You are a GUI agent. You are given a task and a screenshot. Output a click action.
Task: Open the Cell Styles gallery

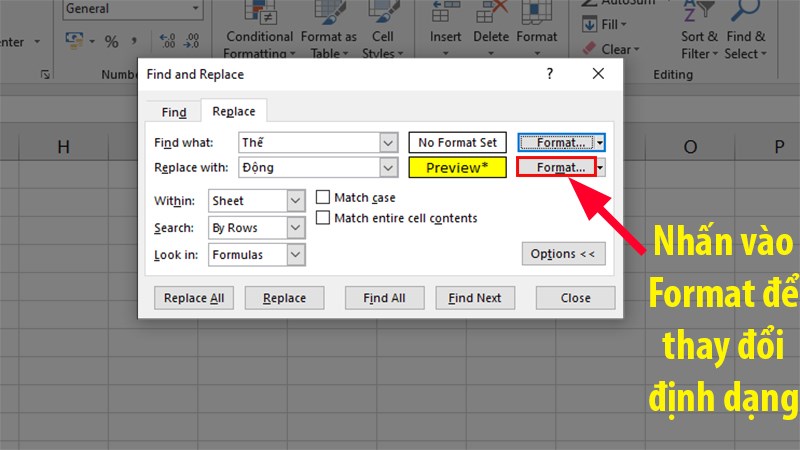[378, 32]
